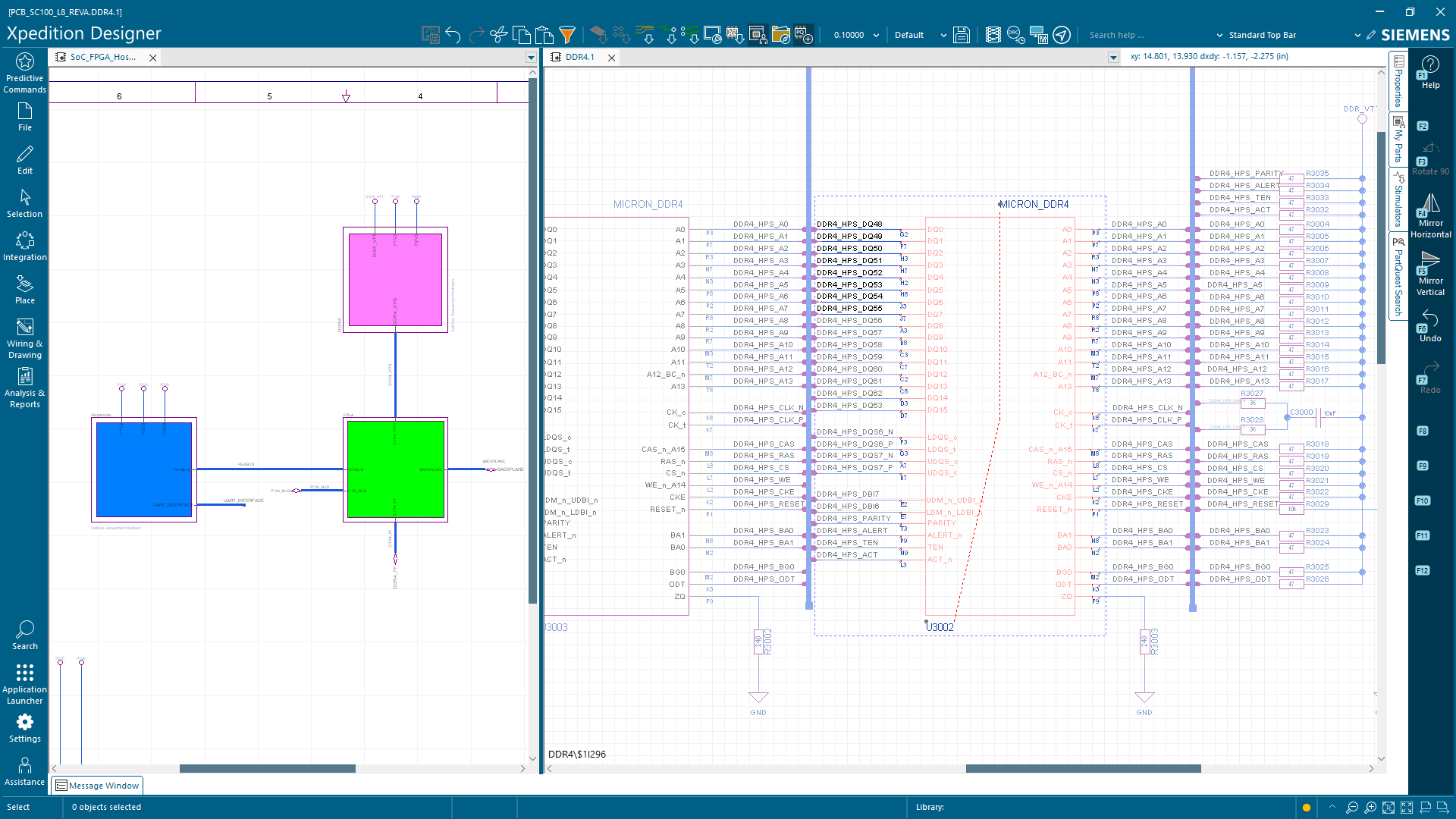1456x819 pixels.
Task: Open the Integration sidebar item
Action: pyautogui.click(x=24, y=246)
